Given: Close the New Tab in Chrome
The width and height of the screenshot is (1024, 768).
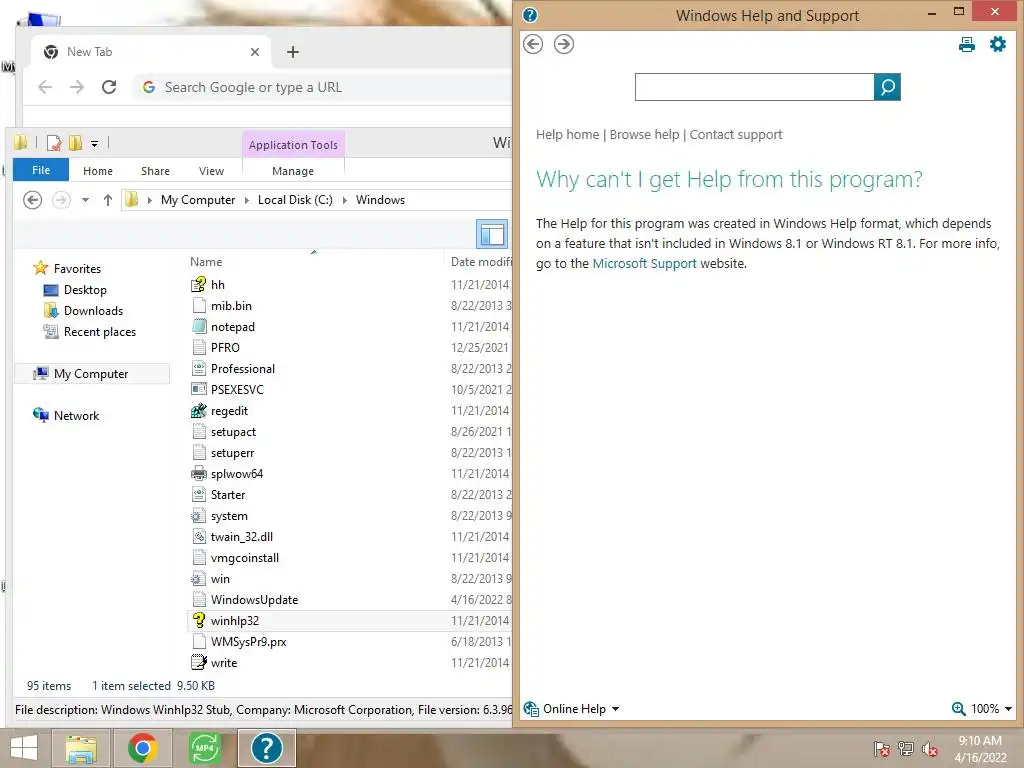Looking at the screenshot, I should coord(255,52).
